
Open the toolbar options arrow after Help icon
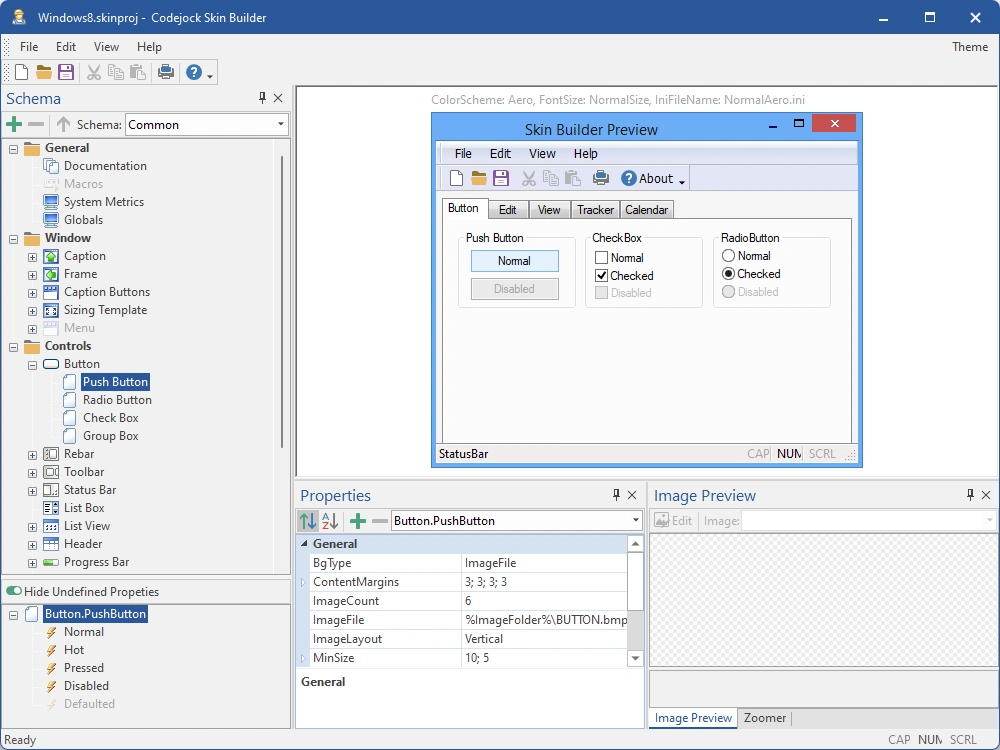[210, 75]
